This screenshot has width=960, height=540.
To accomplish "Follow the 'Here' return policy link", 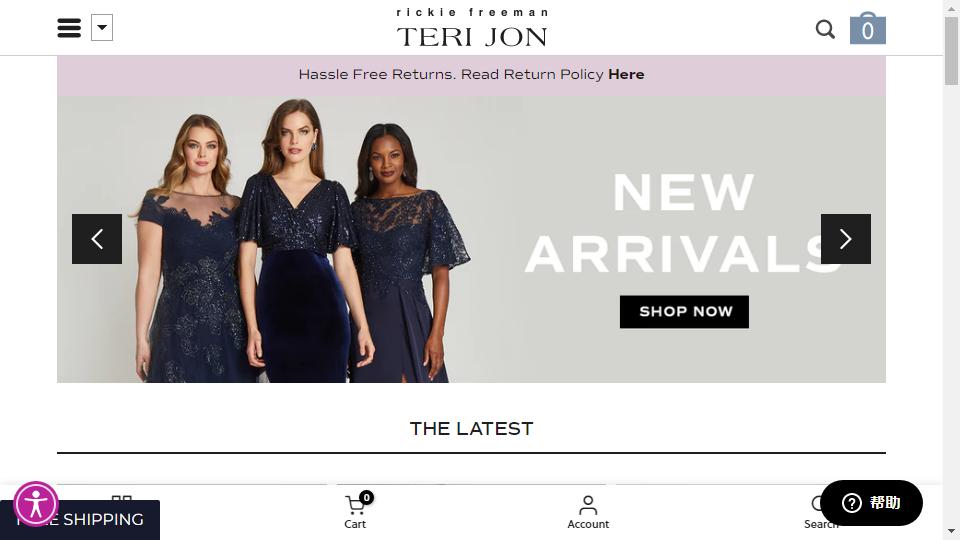I will 626,74.
